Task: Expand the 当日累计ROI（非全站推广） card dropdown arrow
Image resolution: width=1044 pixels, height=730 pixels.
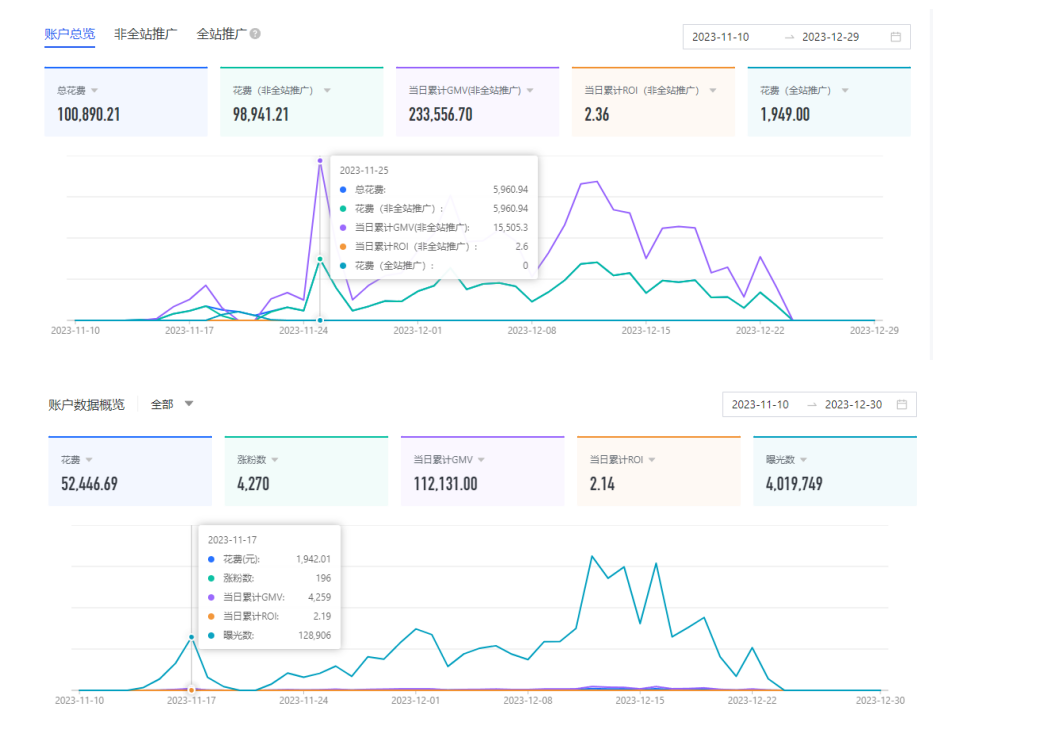Action: pos(712,91)
